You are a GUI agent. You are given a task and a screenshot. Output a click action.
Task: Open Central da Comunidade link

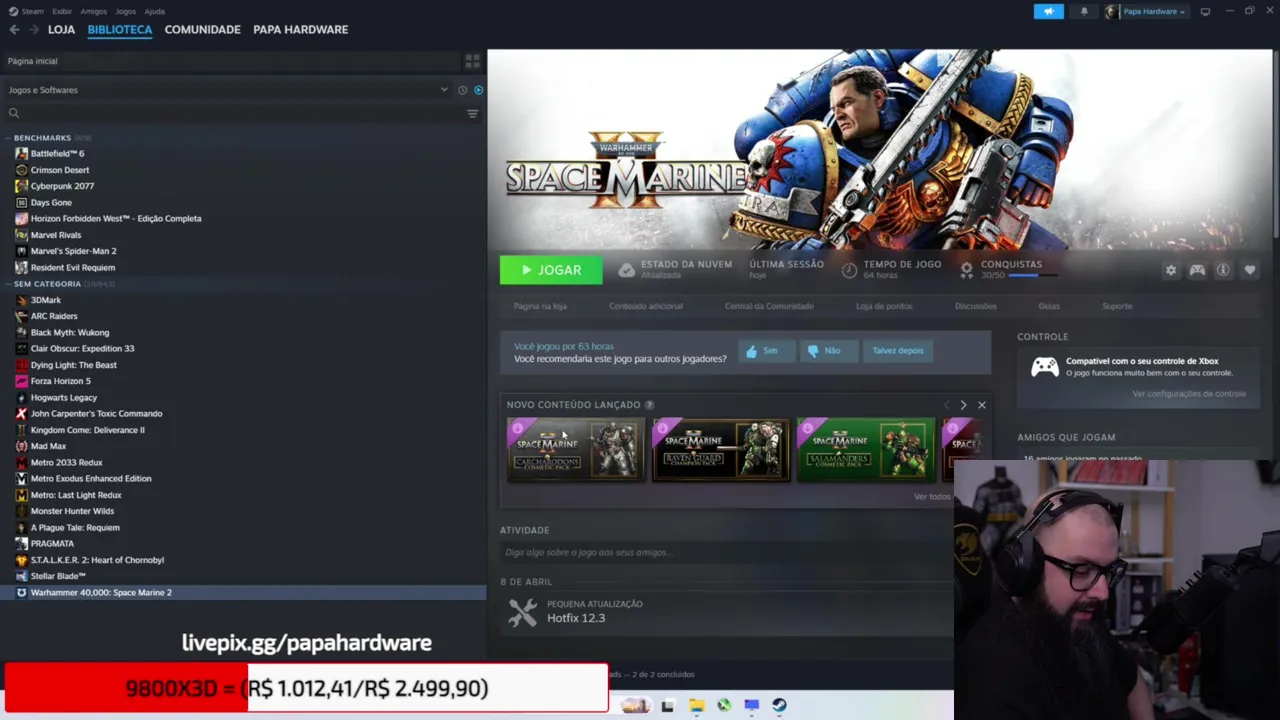point(769,306)
